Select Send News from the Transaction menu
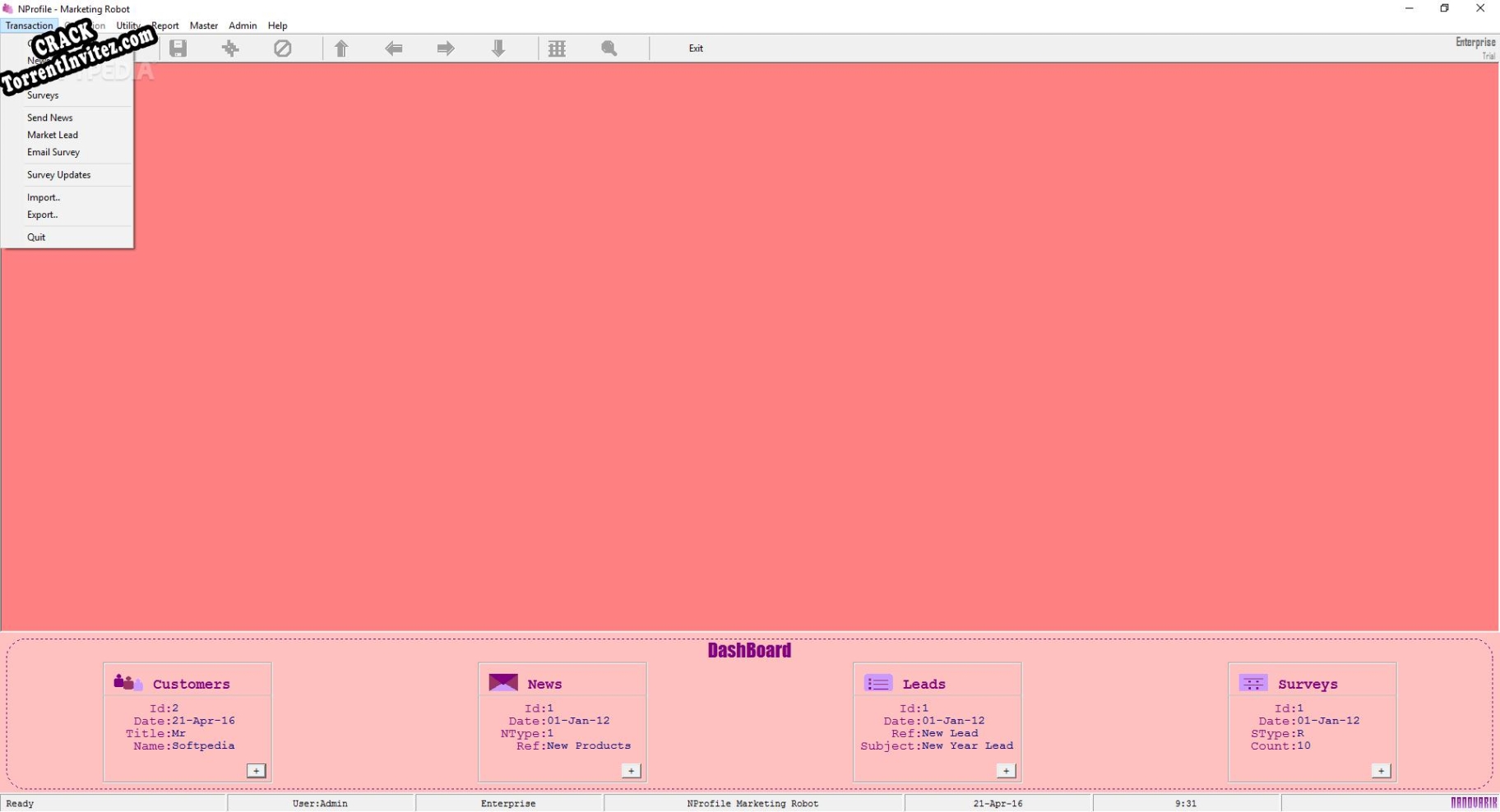Image resolution: width=1500 pixels, height=812 pixels. (49, 117)
